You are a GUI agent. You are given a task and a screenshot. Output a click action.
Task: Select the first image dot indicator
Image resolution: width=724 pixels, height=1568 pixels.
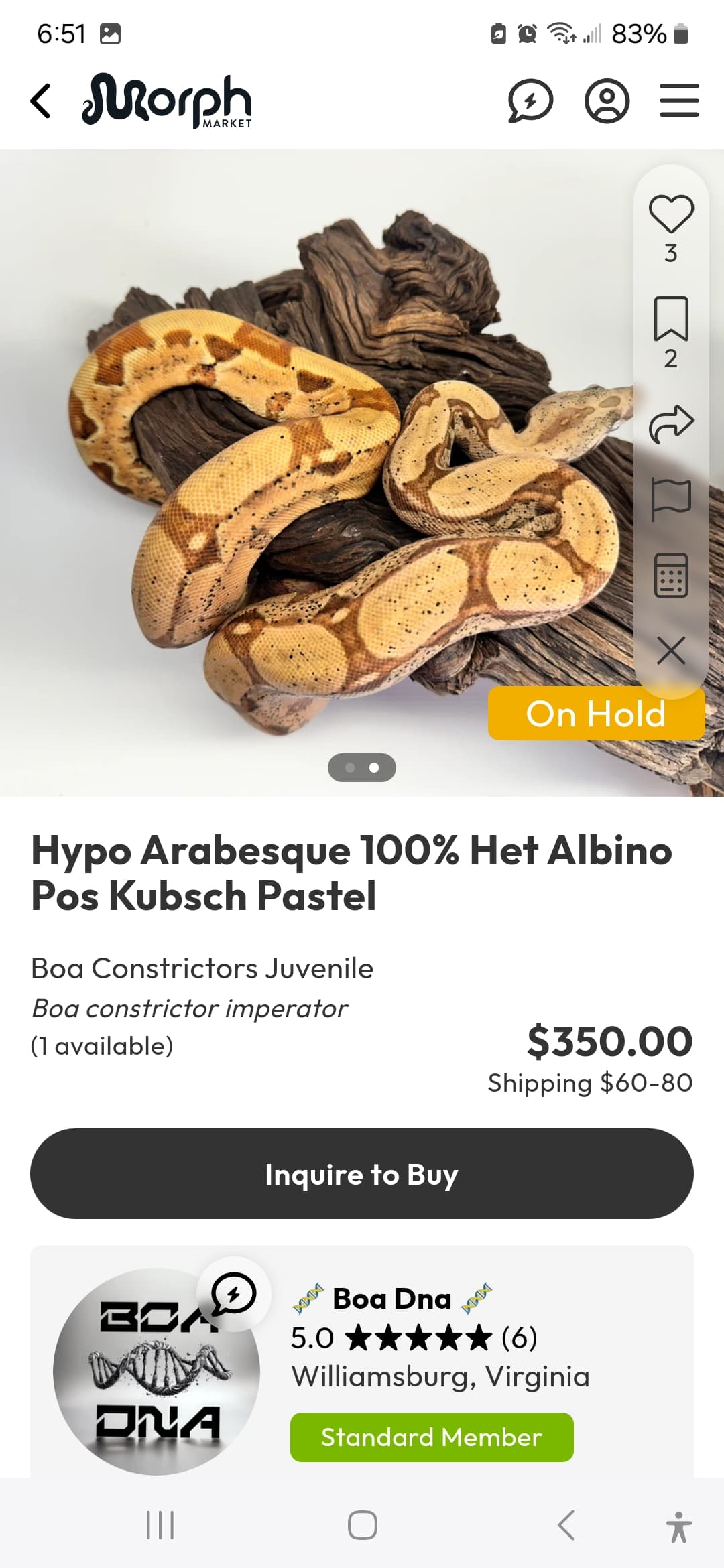click(x=350, y=768)
